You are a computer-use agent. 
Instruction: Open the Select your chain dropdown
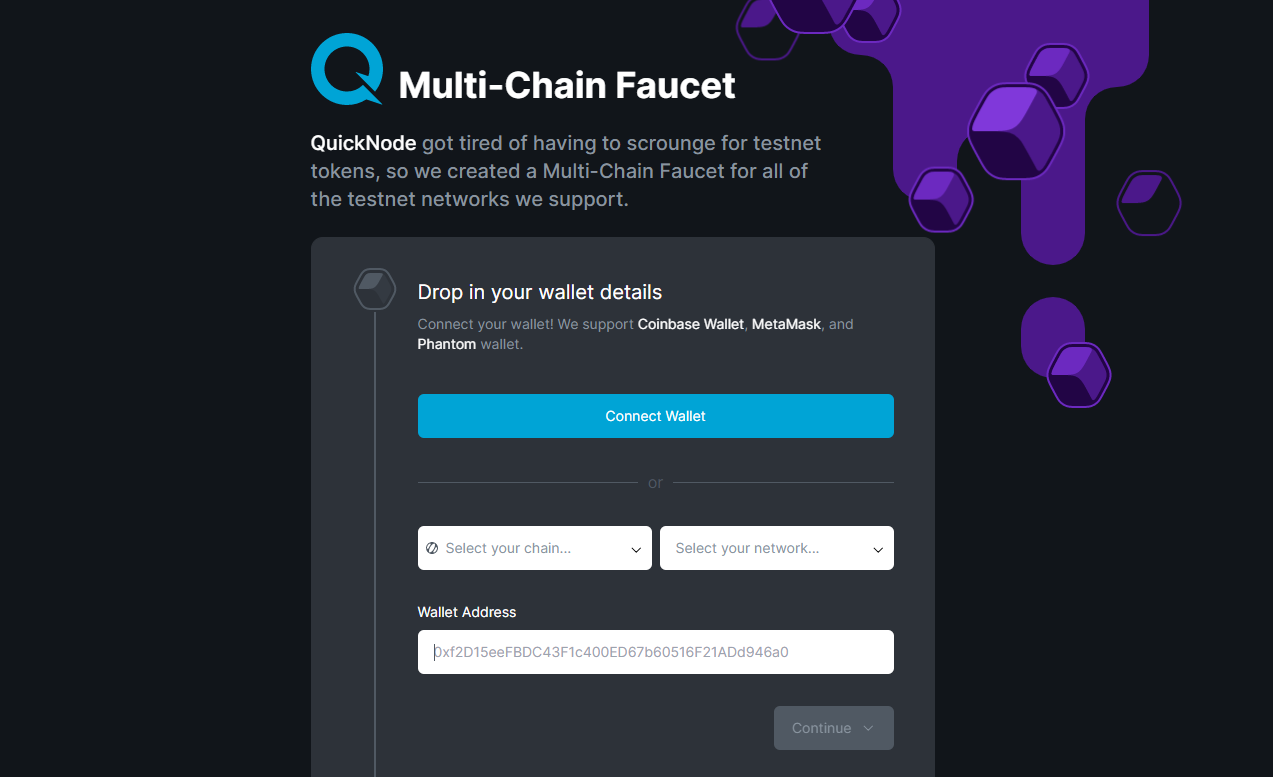coord(534,547)
